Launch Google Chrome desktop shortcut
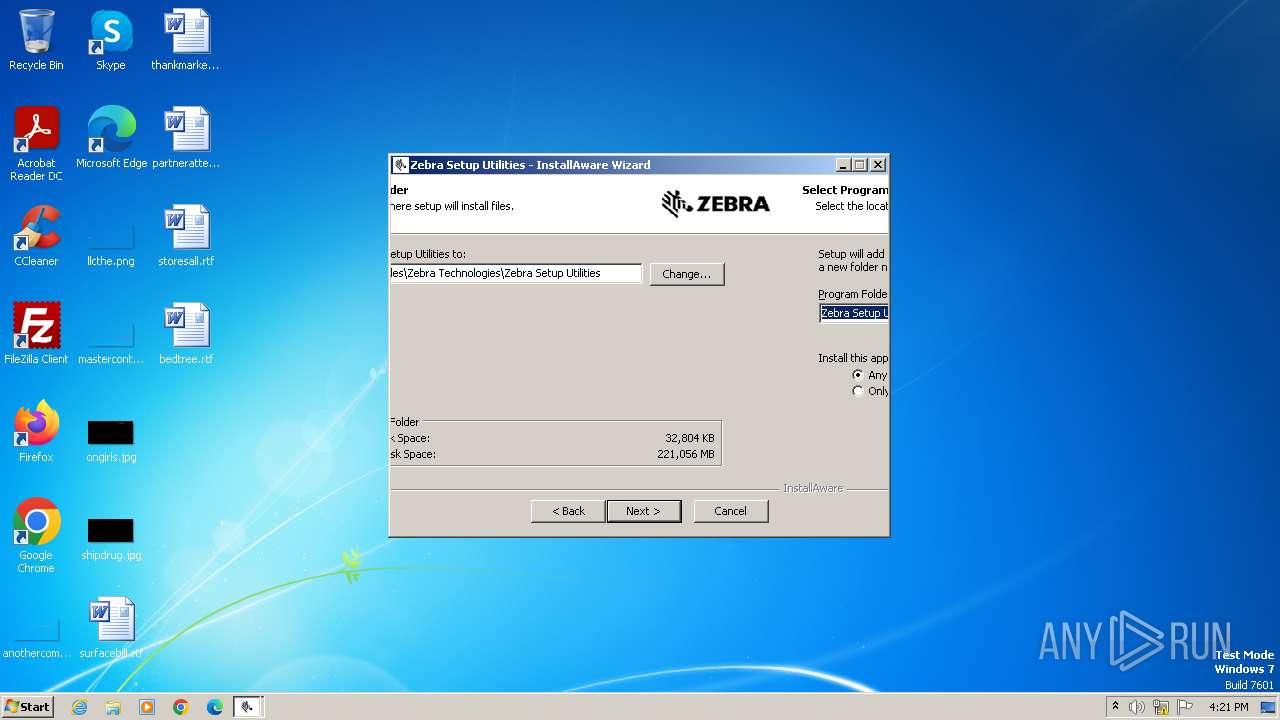This screenshot has width=1280, height=720. 36,536
